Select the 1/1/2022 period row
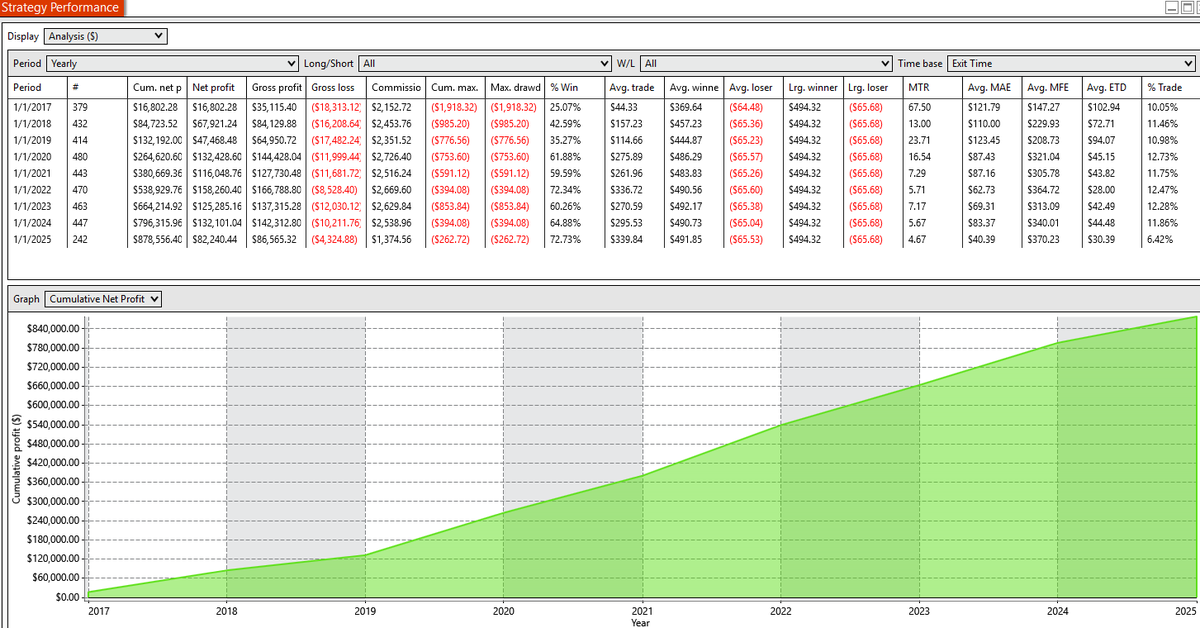Image resolution: width=1200 pixels, height=628 pixels. pyautogui.click(x=602, y=190)
